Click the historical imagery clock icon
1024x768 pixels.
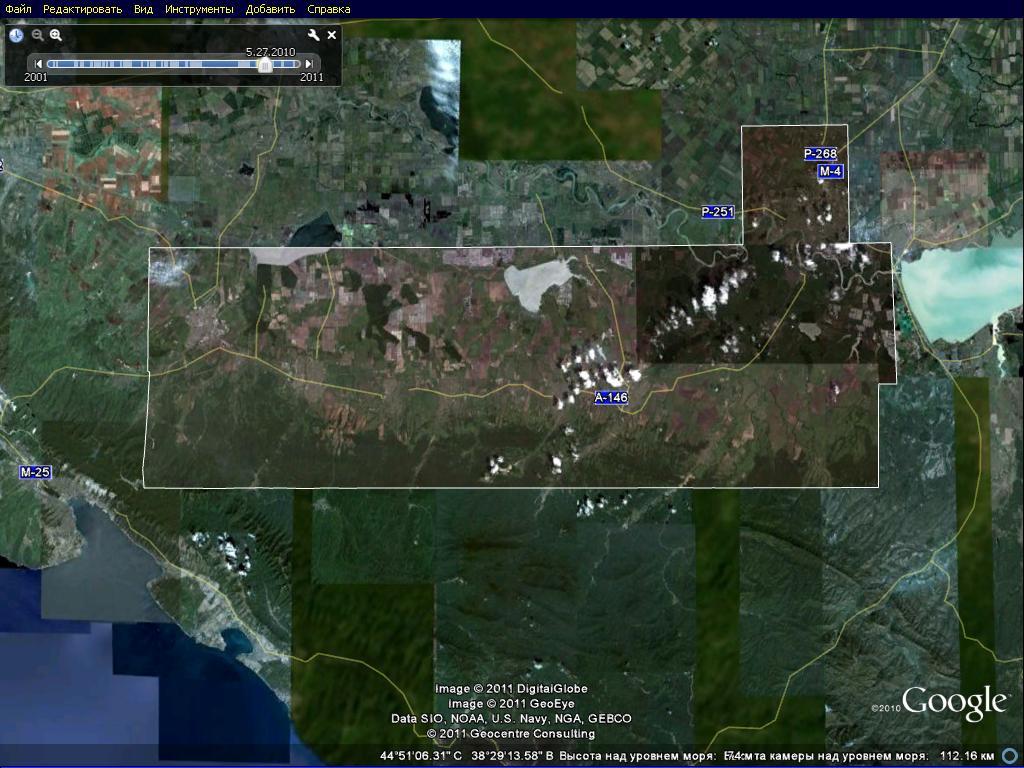coord(17,35)
